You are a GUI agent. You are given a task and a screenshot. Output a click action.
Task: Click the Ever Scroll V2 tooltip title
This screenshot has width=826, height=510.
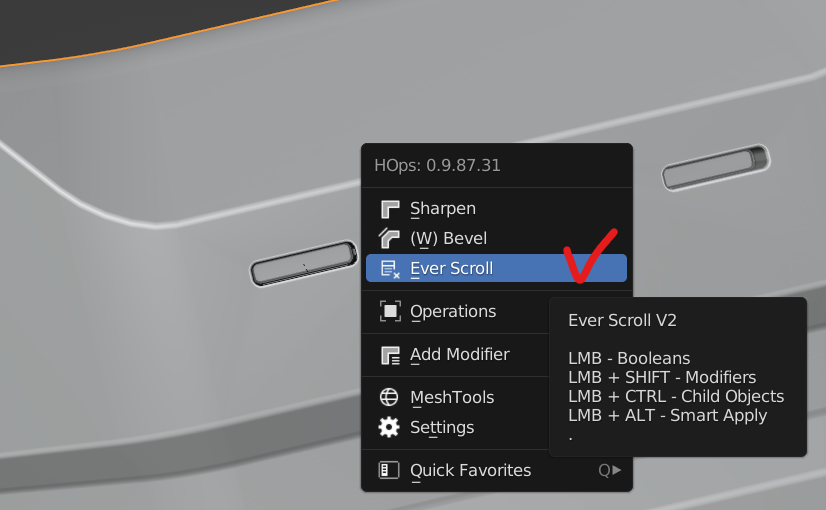(x=622, y=320)
